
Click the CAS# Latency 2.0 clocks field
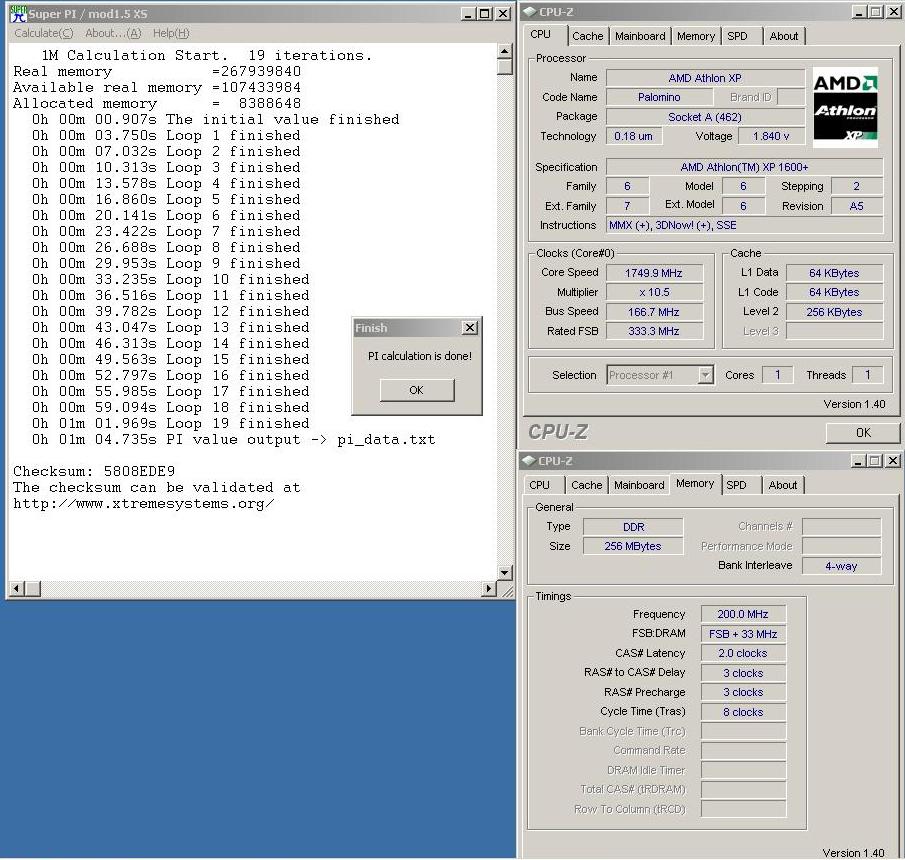pyautogui.click(x=743, y=653)
